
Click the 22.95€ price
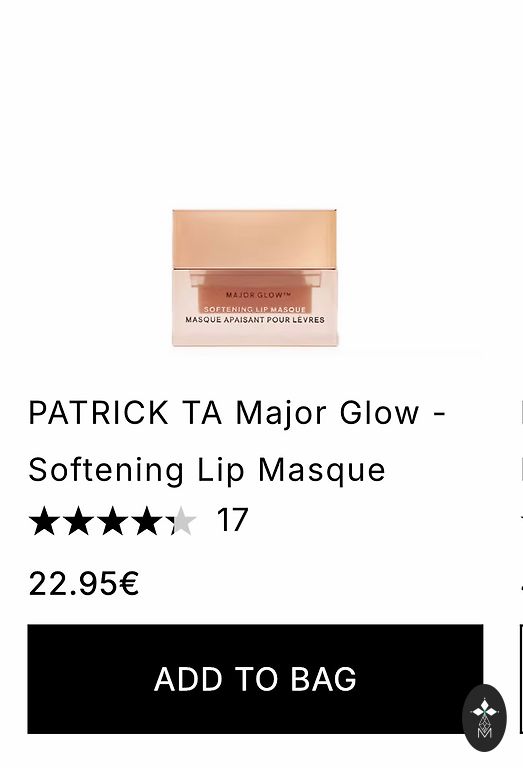pyautogui.click(x=84, y=584)
